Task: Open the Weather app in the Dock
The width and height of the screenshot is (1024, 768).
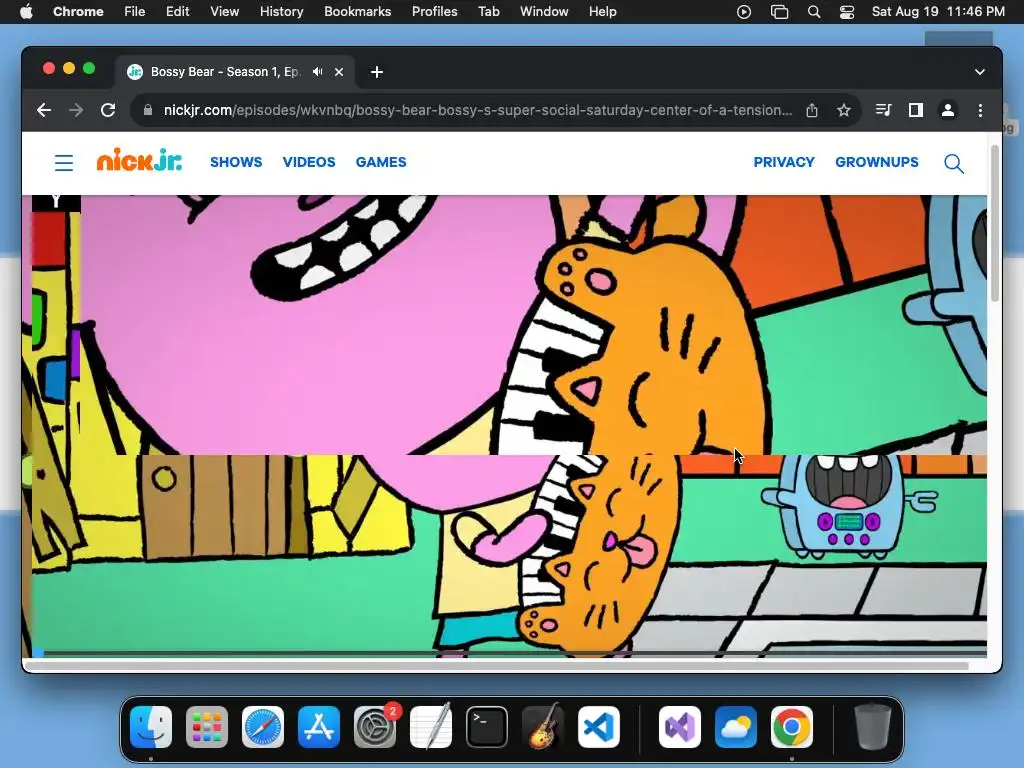Action: 736,727
